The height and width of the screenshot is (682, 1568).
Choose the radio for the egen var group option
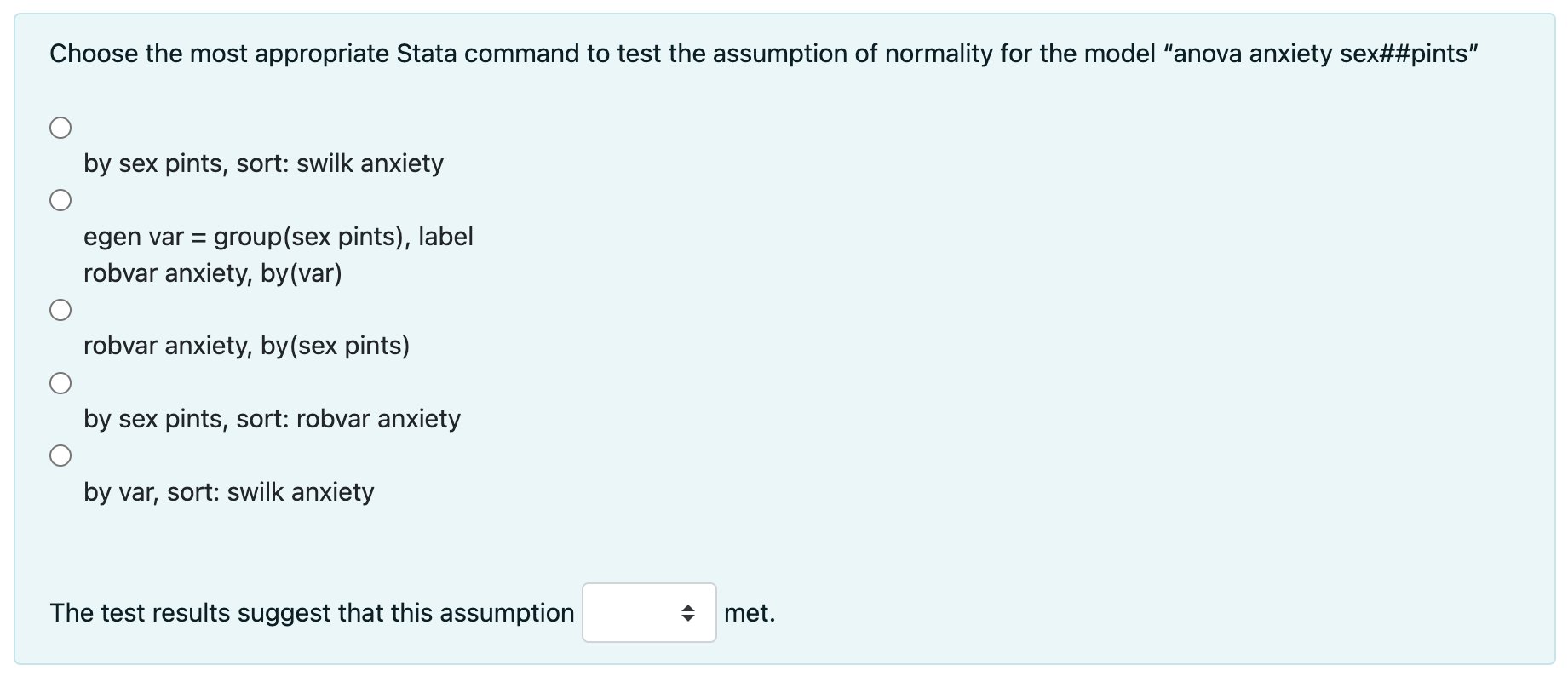tap(60, 200)
